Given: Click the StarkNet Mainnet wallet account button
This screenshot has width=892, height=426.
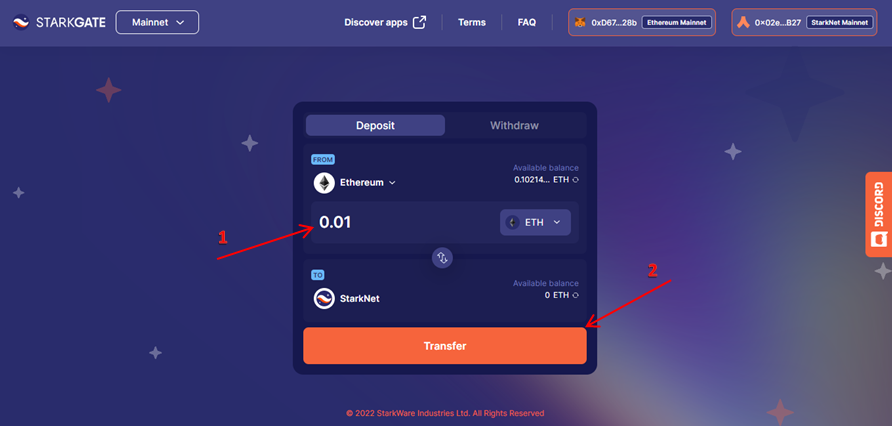Looking at the screenshot, I should coord(804,23).
